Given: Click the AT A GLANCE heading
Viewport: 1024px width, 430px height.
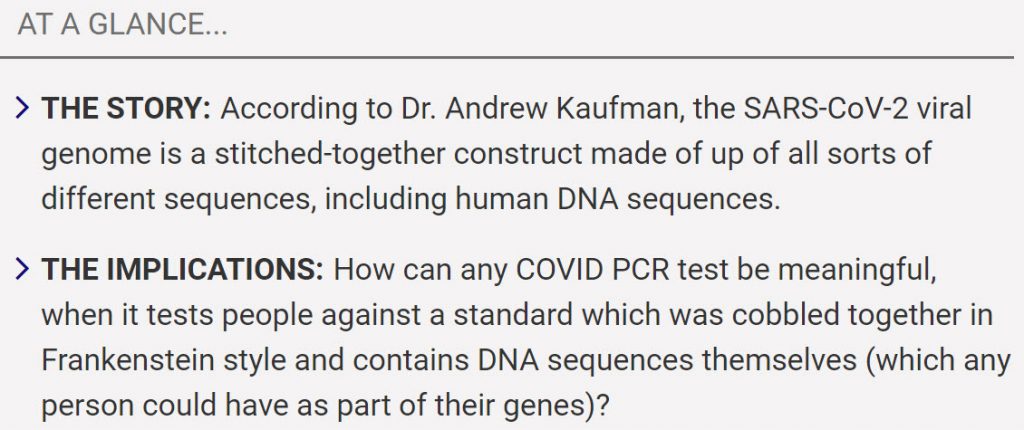Looking at the screenshot, I should pyautogui.click(x=122, y=26).
